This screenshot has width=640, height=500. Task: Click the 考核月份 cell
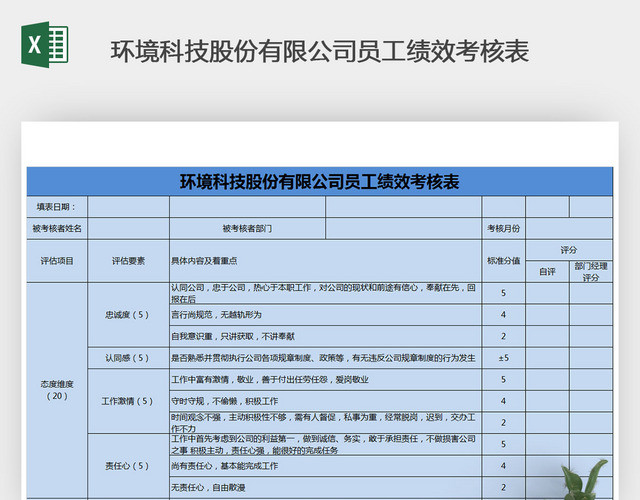click(504, 229)
